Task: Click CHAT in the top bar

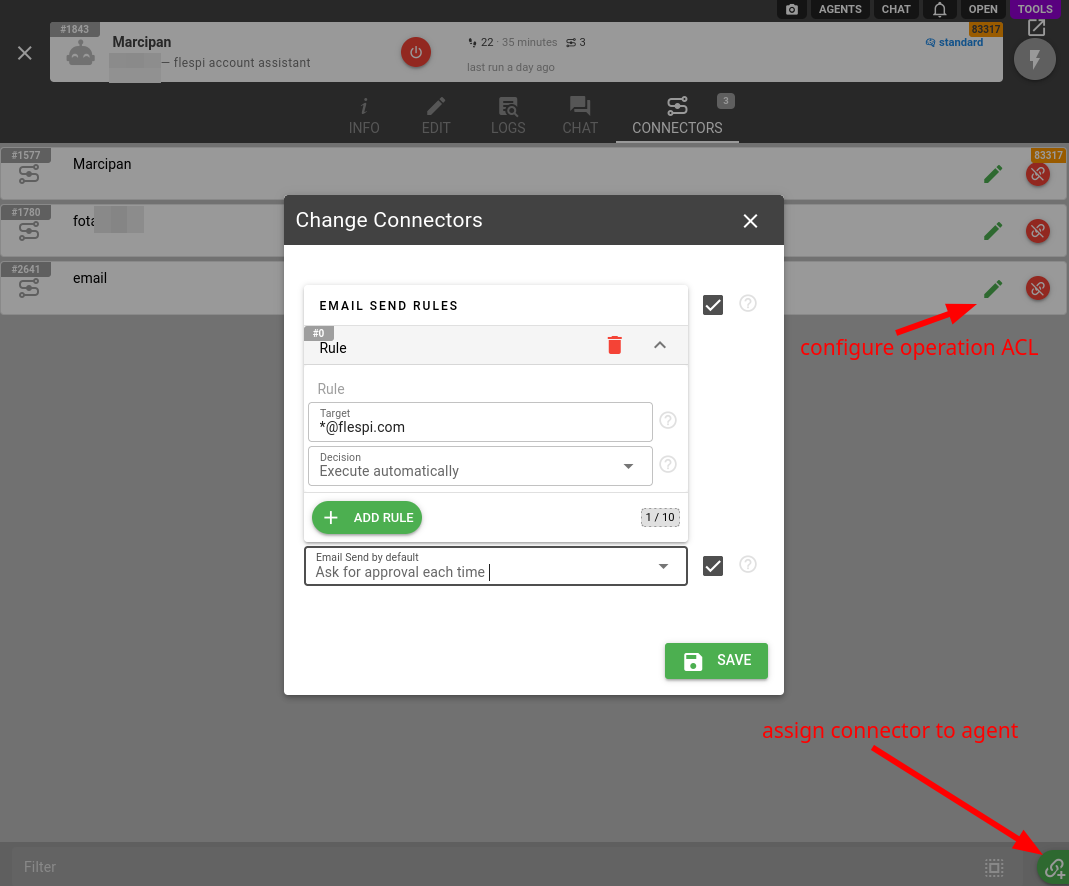Action: pos(896,10)
